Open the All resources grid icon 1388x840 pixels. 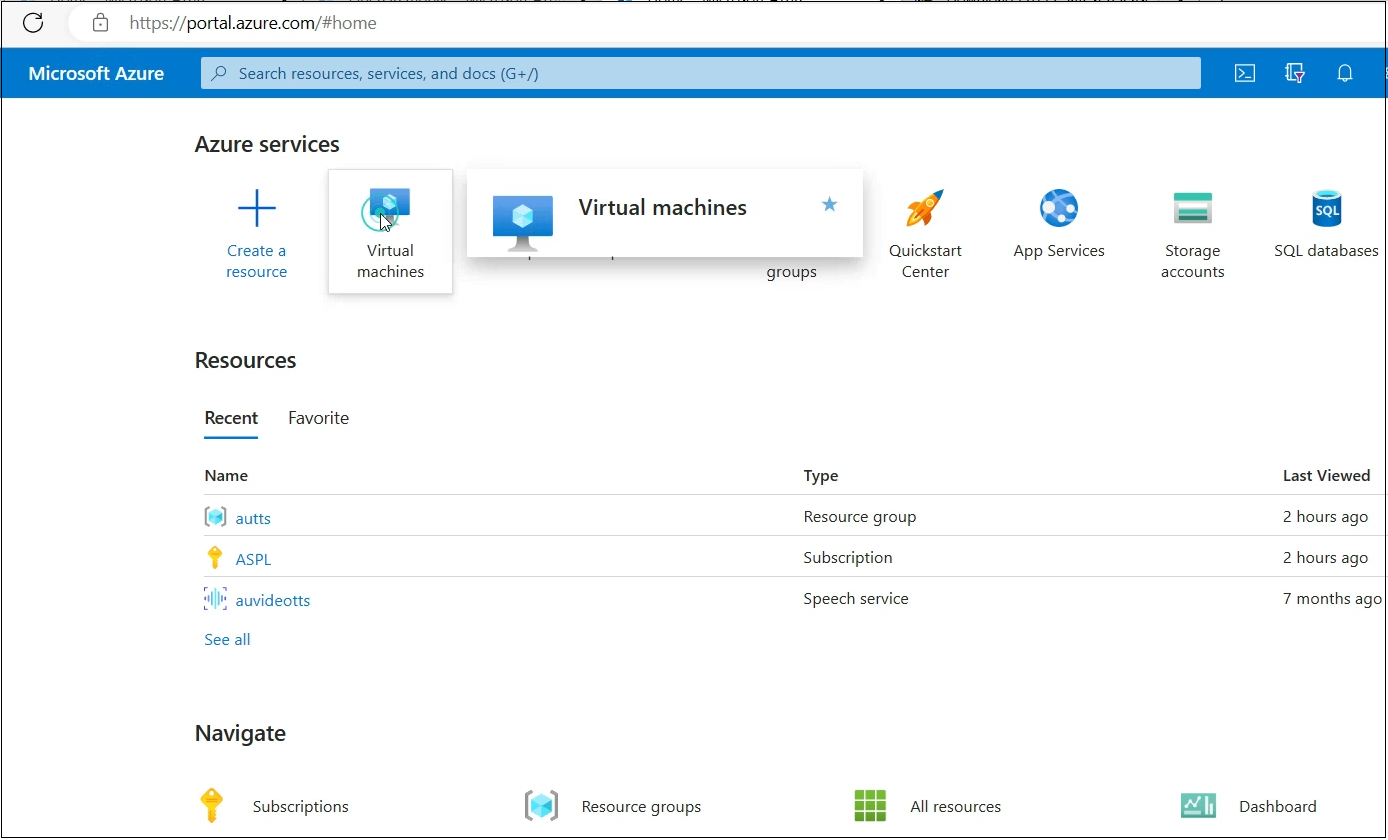pos(870,806)
